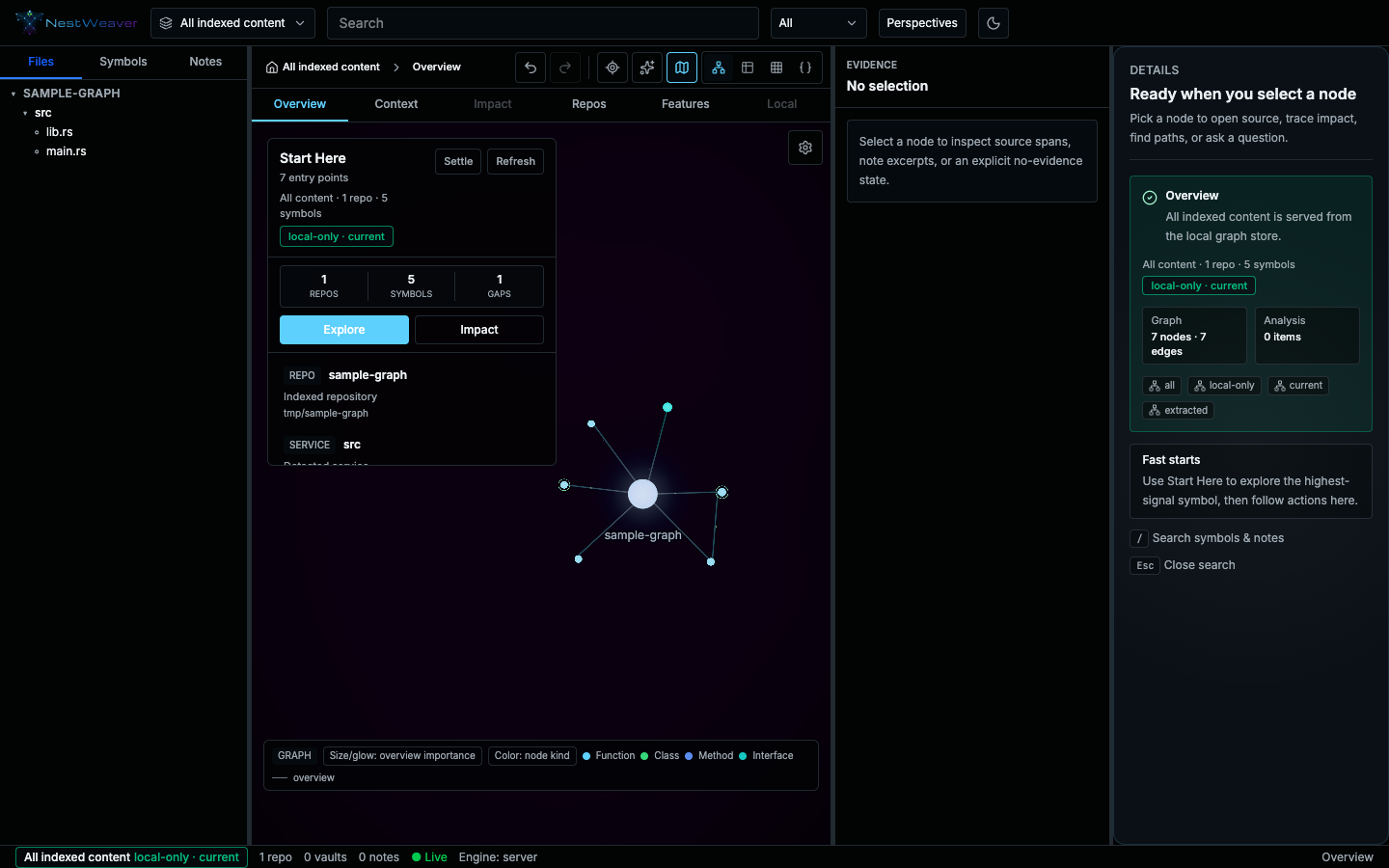Select the Local tab
The width and height of the screenshot is (1389, 868).
[782, 104]
